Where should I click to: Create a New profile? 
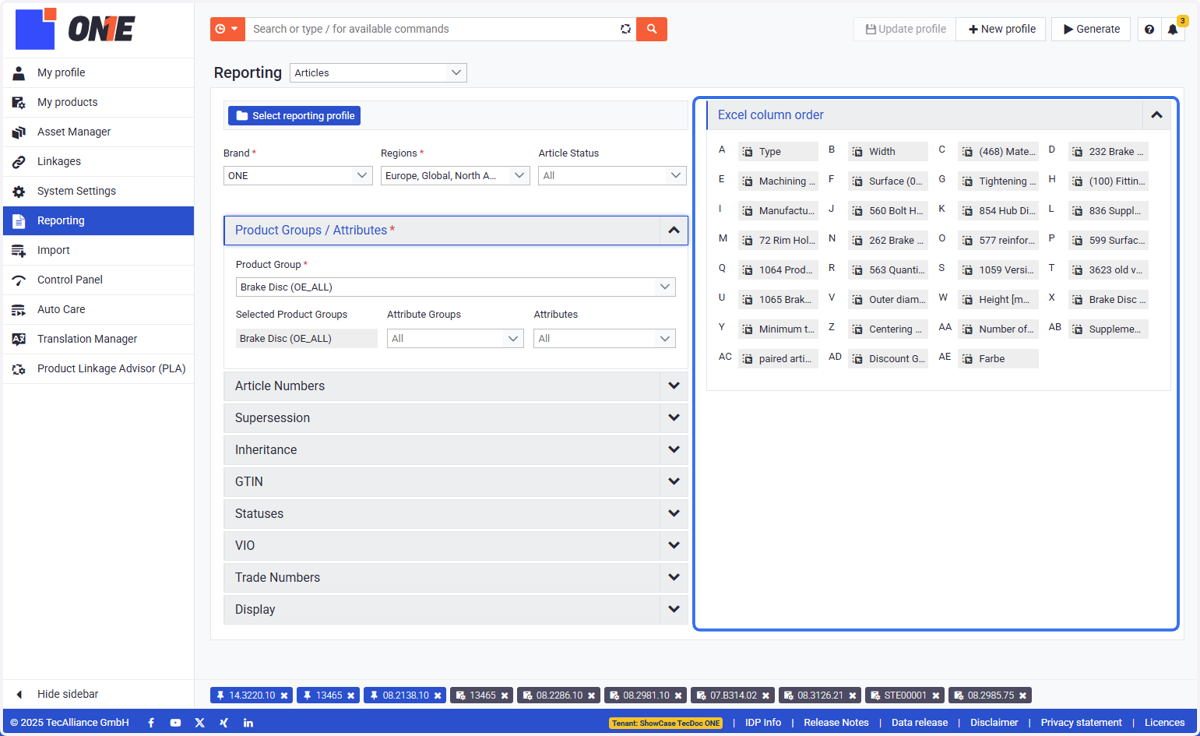pos(1002,29)
